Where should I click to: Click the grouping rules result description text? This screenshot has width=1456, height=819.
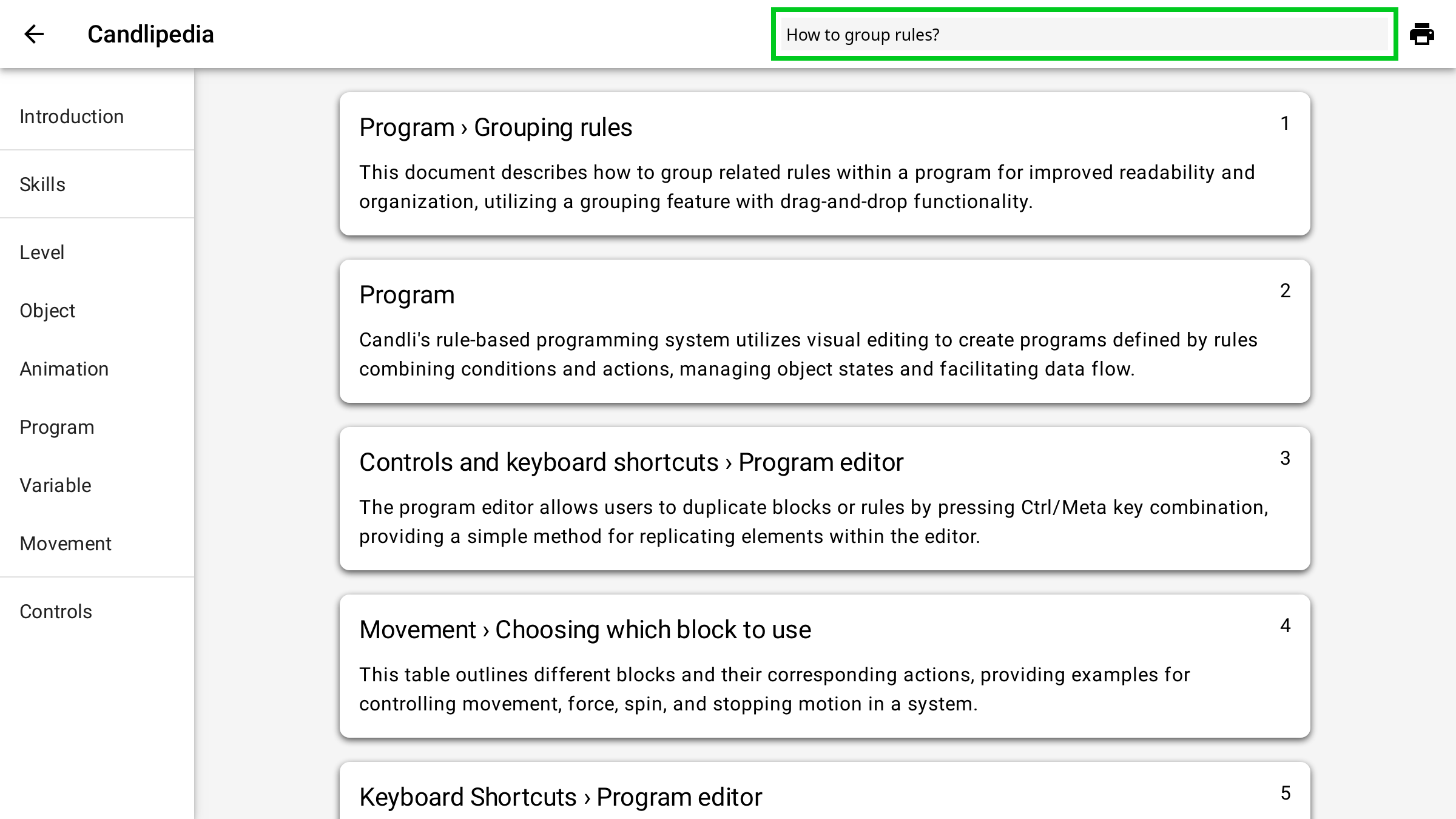807,187
